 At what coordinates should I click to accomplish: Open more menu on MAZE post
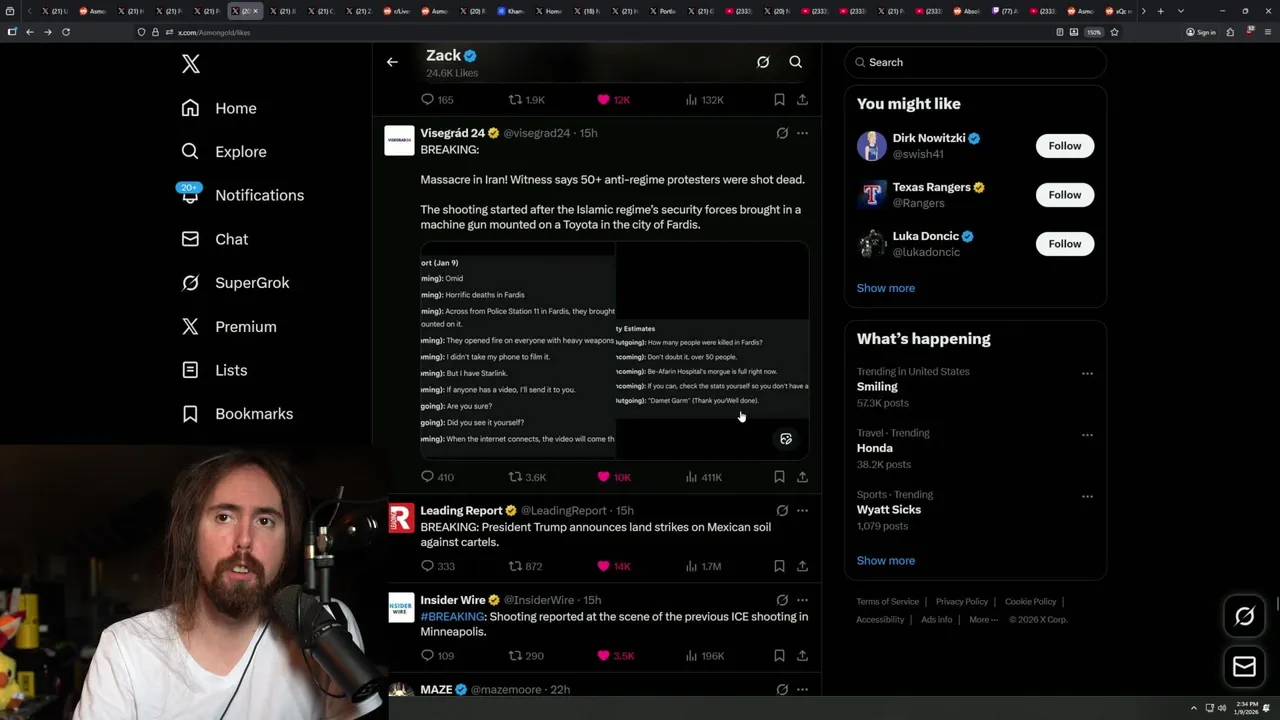[802, 690]
